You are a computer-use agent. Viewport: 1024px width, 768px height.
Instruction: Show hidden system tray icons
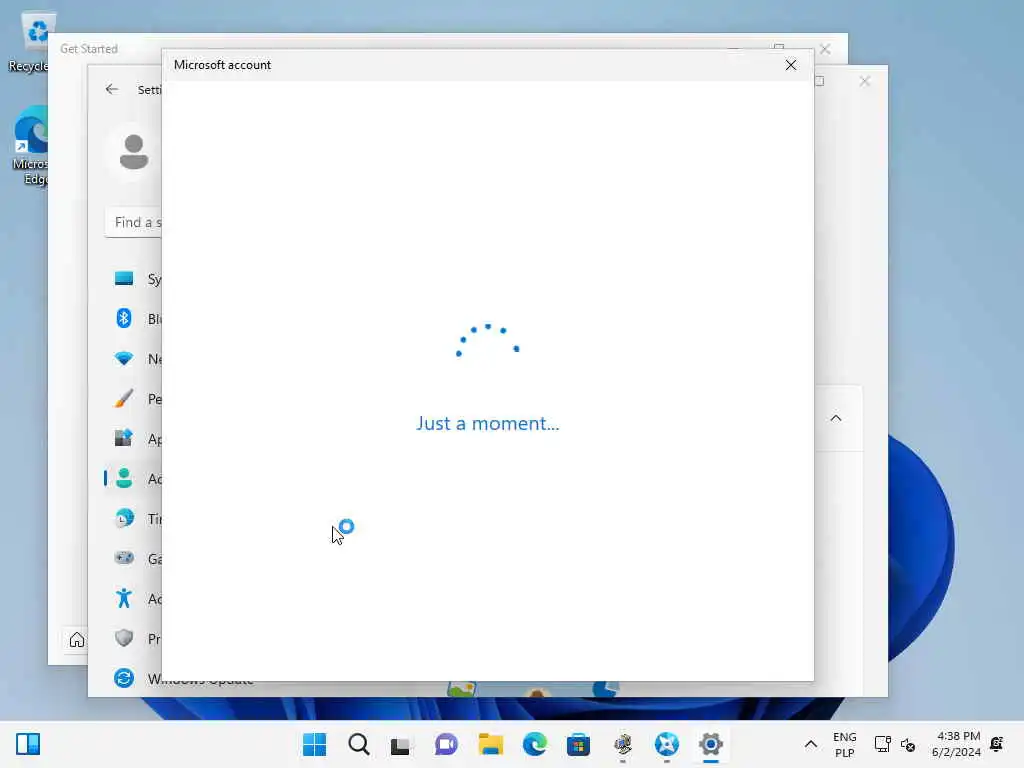click(x=810, y=744)
